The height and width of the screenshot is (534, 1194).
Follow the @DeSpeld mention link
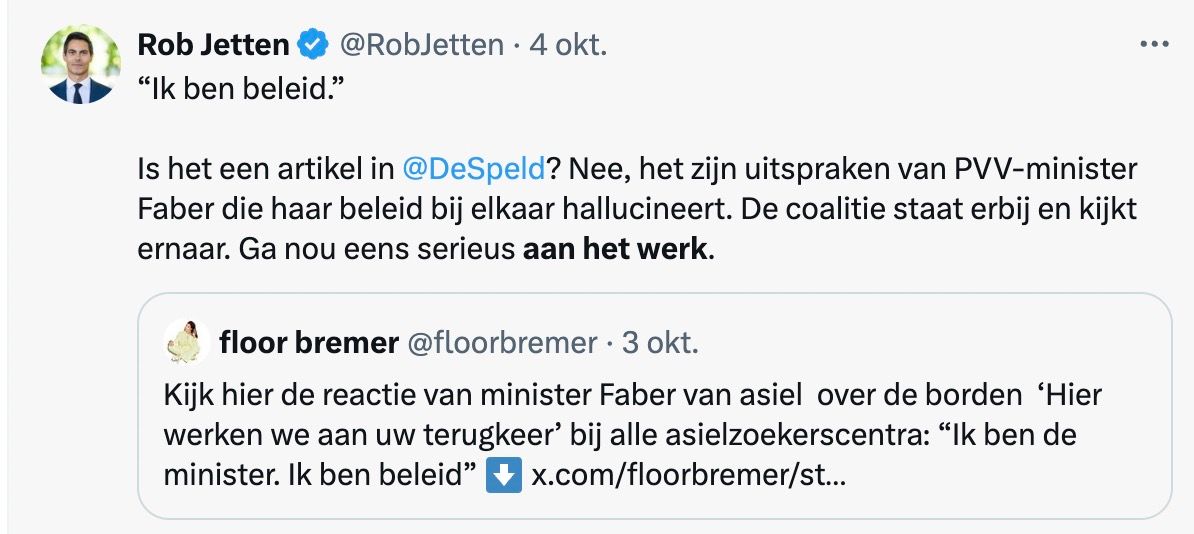click(x=473, y=168)
